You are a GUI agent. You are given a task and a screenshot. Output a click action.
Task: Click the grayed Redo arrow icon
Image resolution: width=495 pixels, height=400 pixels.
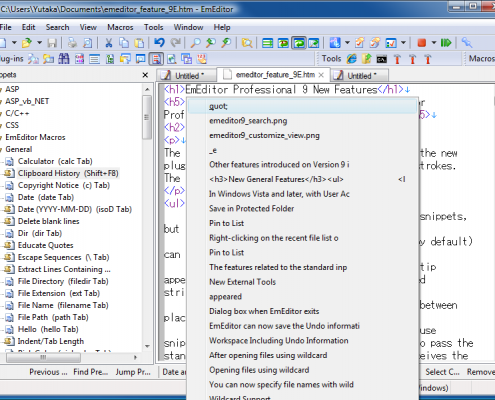coord(175,43)
